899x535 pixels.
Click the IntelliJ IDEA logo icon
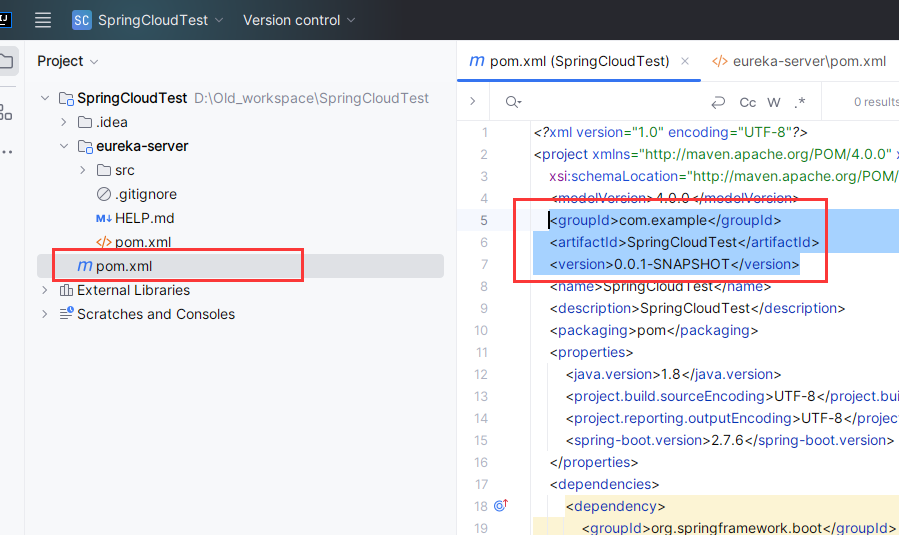5,19
